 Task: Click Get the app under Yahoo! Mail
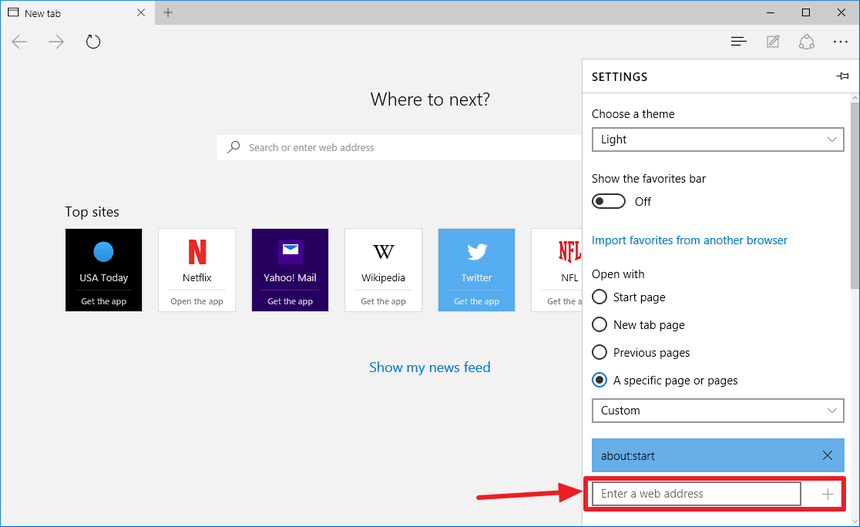pos(290,301)
